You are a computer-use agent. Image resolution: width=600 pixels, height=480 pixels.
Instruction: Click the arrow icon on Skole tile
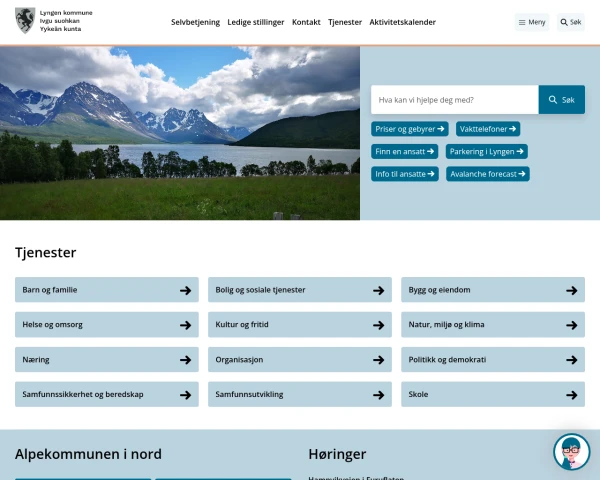[572, 395]
